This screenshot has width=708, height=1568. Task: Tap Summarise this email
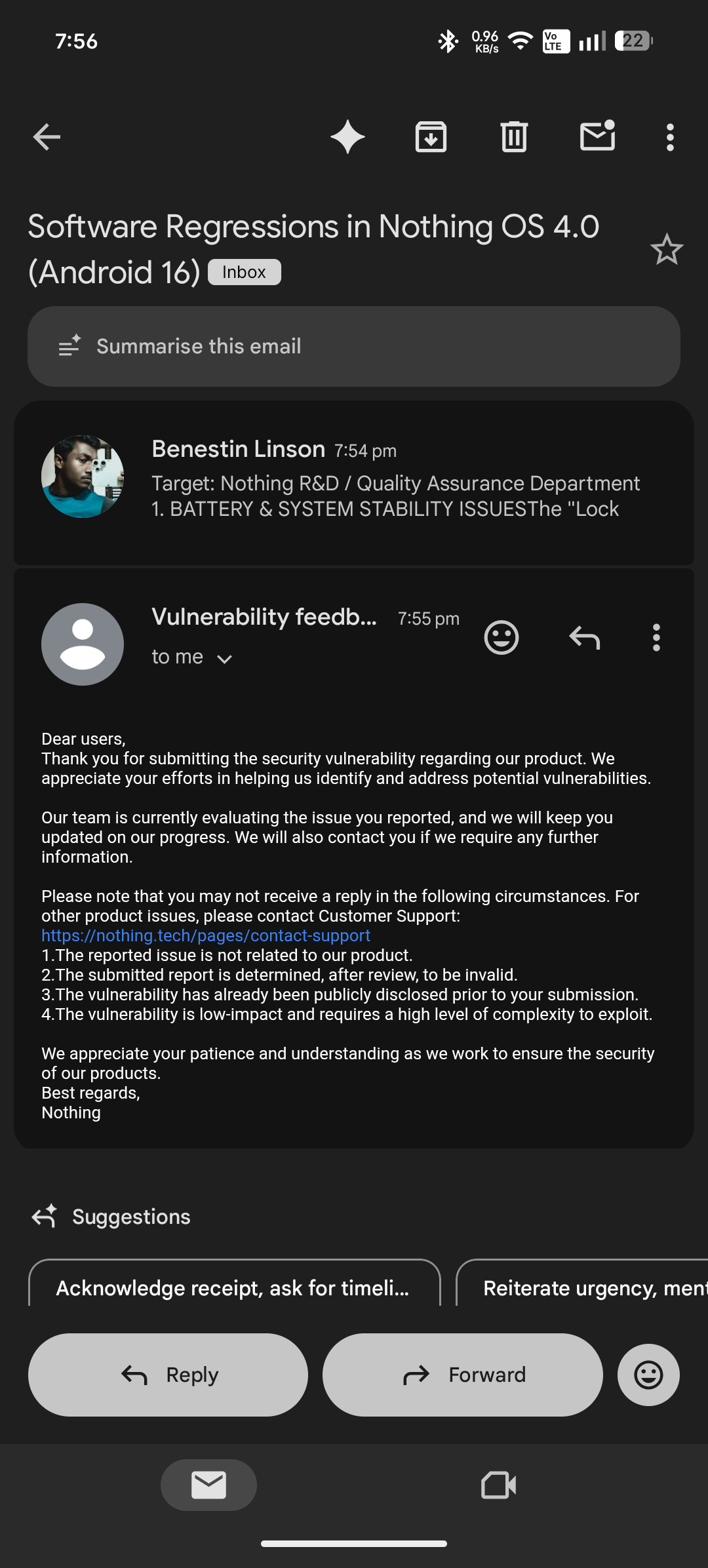click(354, 346)
